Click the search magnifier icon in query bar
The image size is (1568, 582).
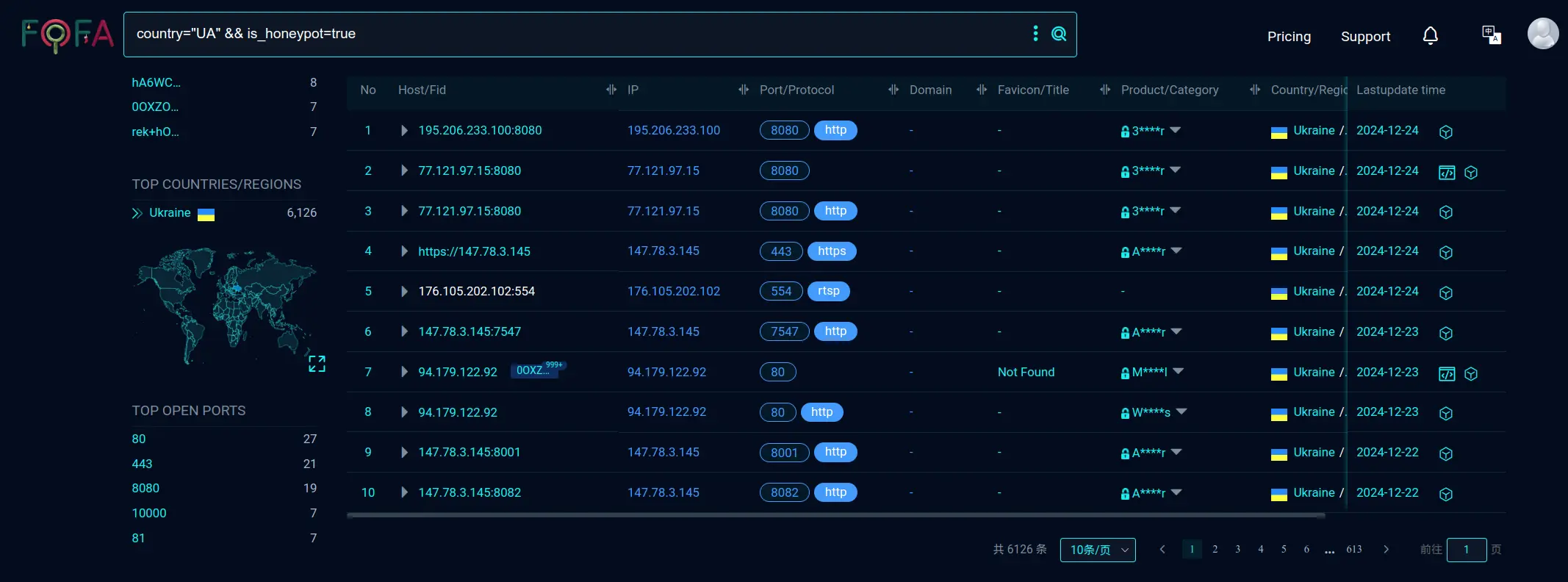1058,34
